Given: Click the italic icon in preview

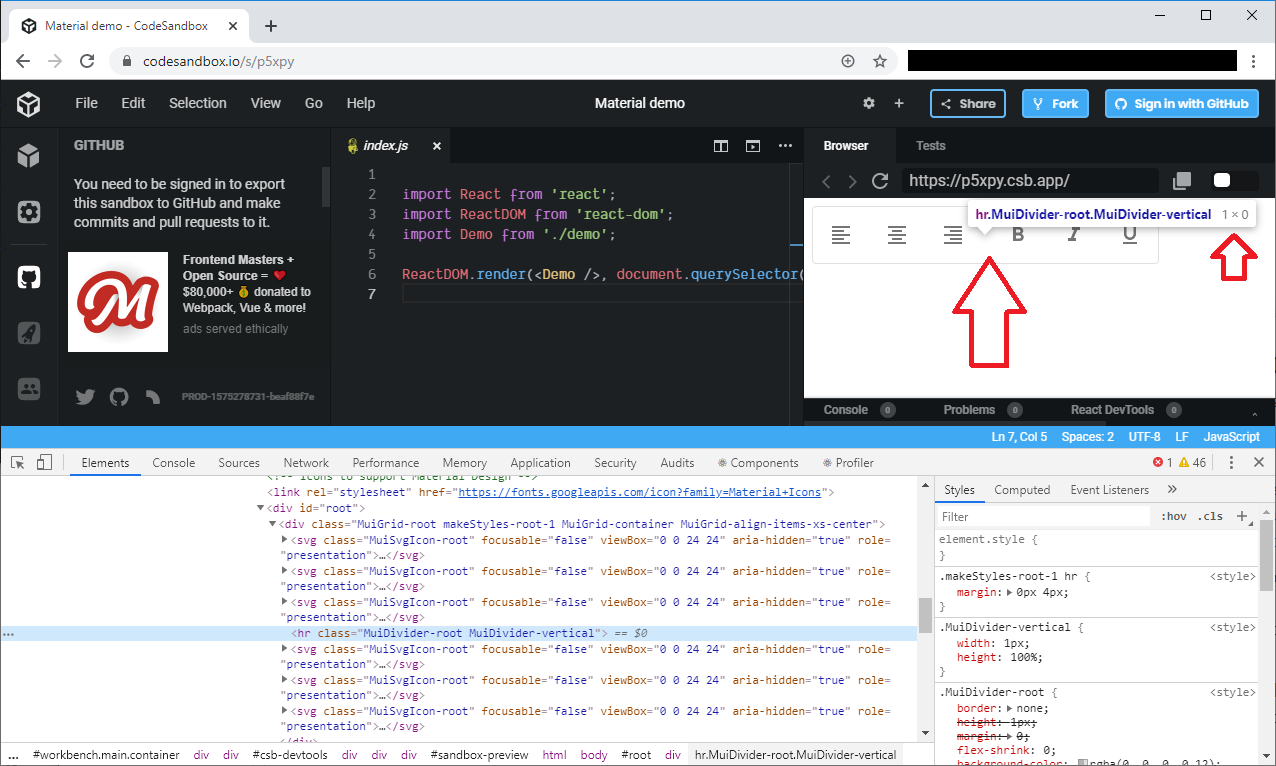Looking at the screenshot, I should pyautogui.click(x=1074, y=235).
